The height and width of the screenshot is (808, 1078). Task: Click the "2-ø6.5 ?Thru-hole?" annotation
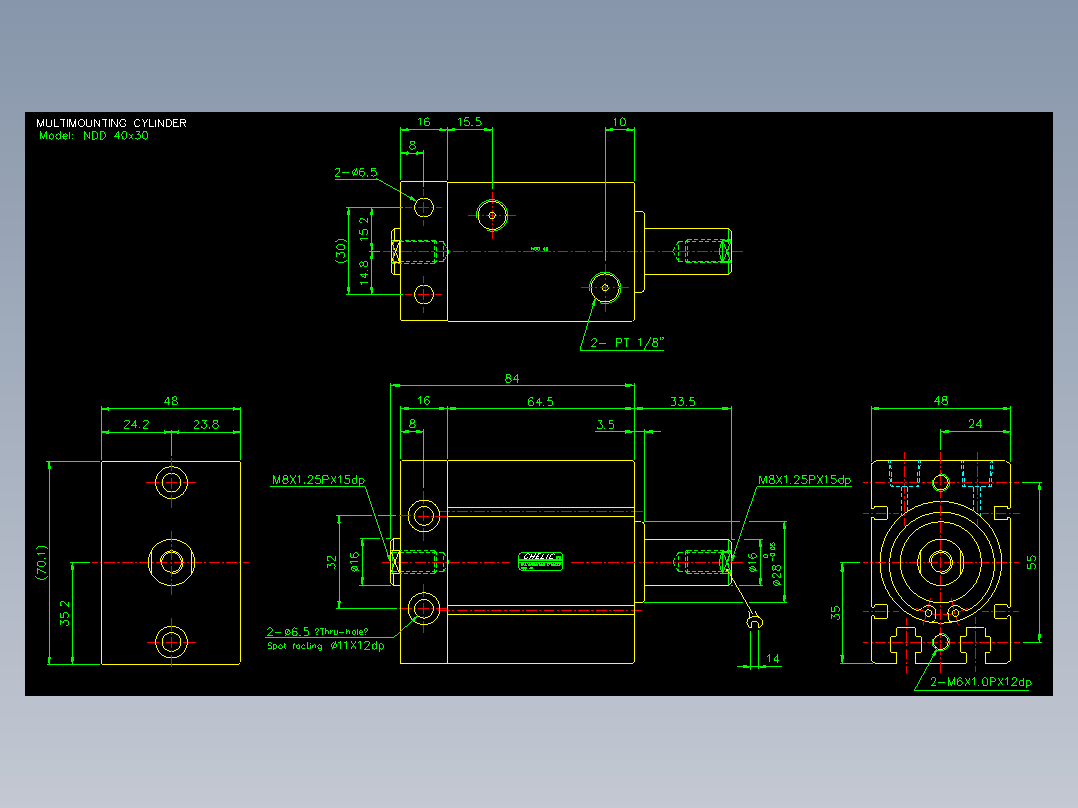pos(317,631)
